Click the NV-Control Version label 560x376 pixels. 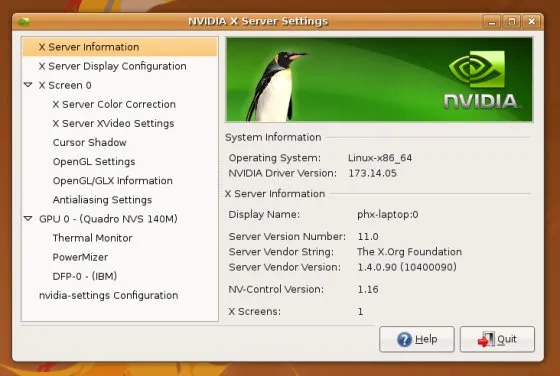click(x=276, y=289)
